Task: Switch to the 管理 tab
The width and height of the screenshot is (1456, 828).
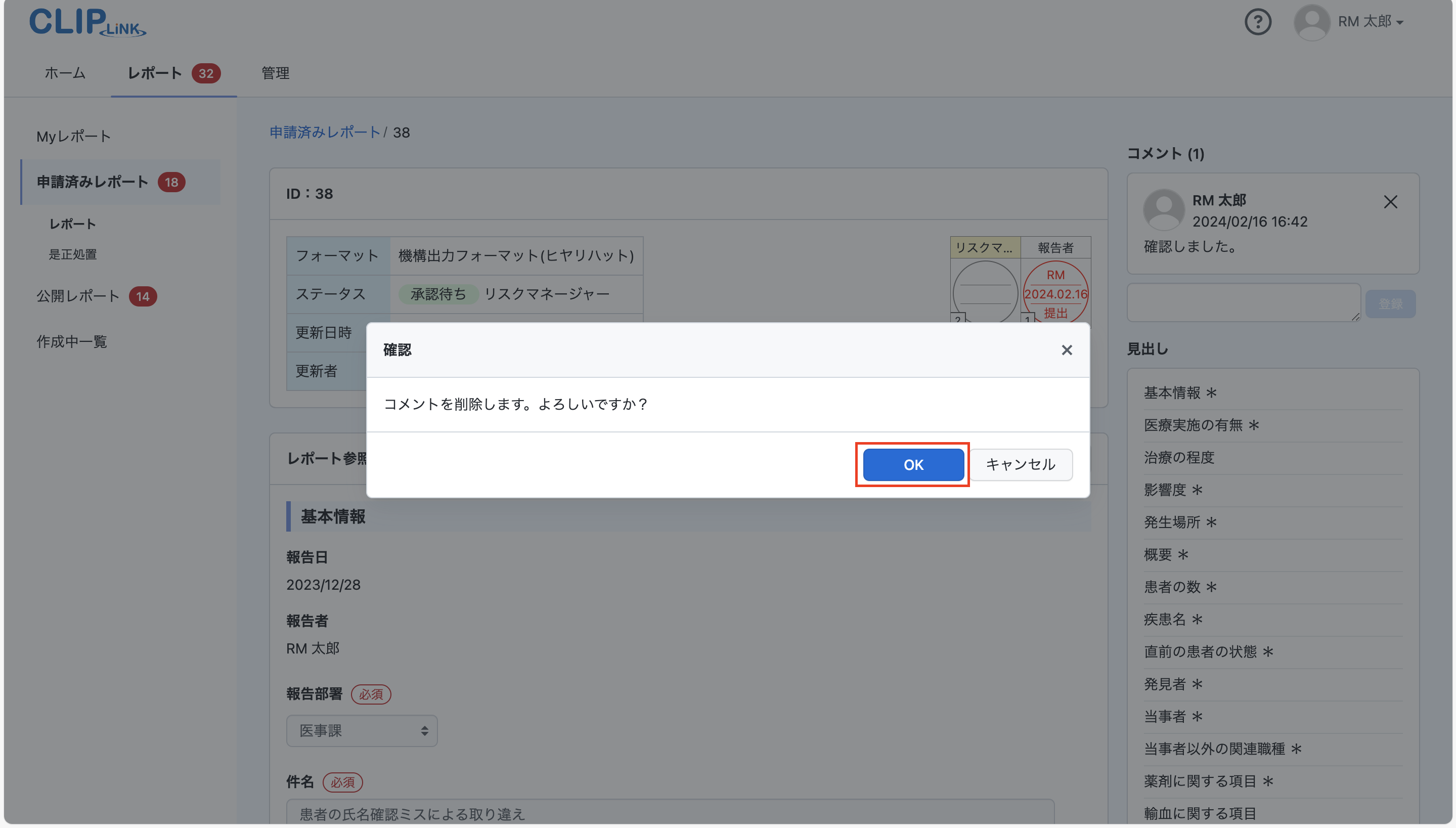Action: 275,73
